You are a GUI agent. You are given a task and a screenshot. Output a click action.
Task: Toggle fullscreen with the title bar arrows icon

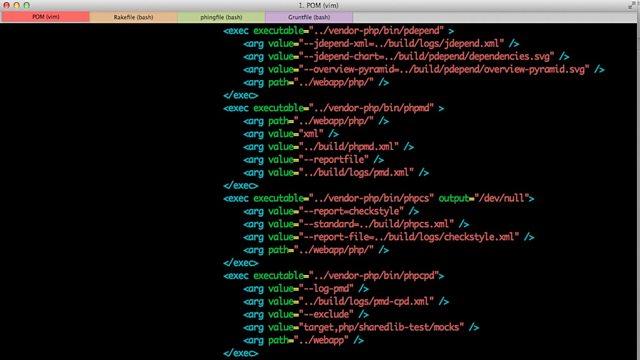coord(632,5)
